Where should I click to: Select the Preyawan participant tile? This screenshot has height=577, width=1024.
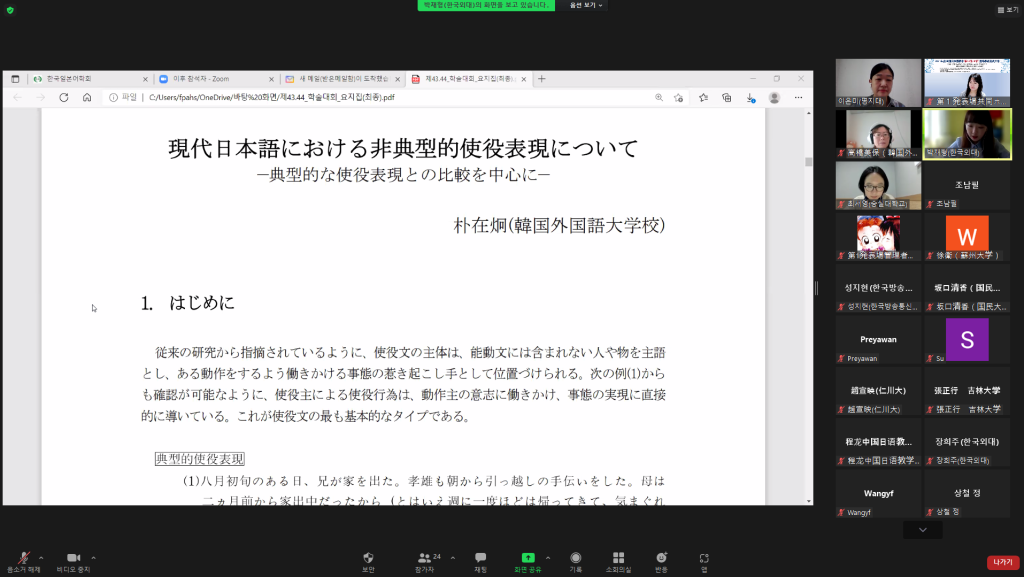878,340
